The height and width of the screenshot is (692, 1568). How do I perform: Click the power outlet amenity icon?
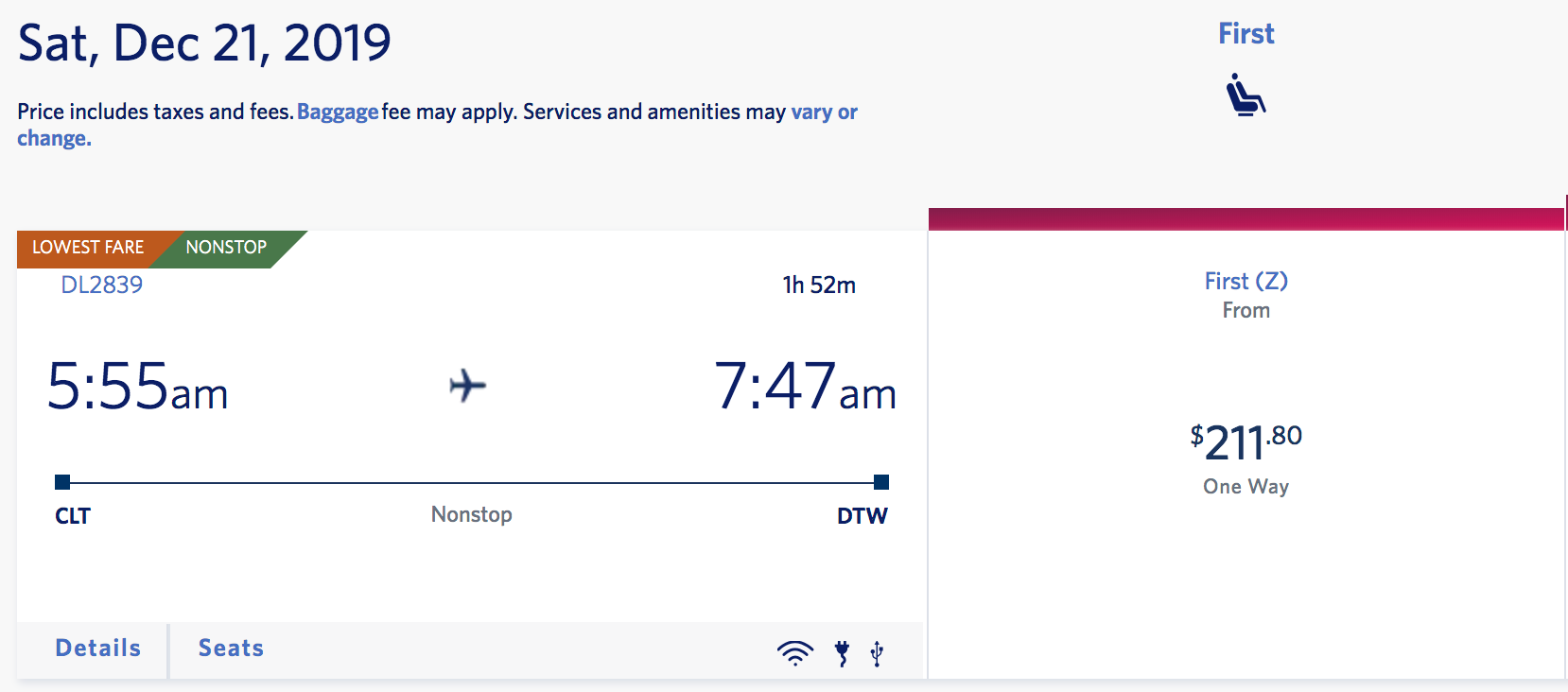tap(842, 652)
